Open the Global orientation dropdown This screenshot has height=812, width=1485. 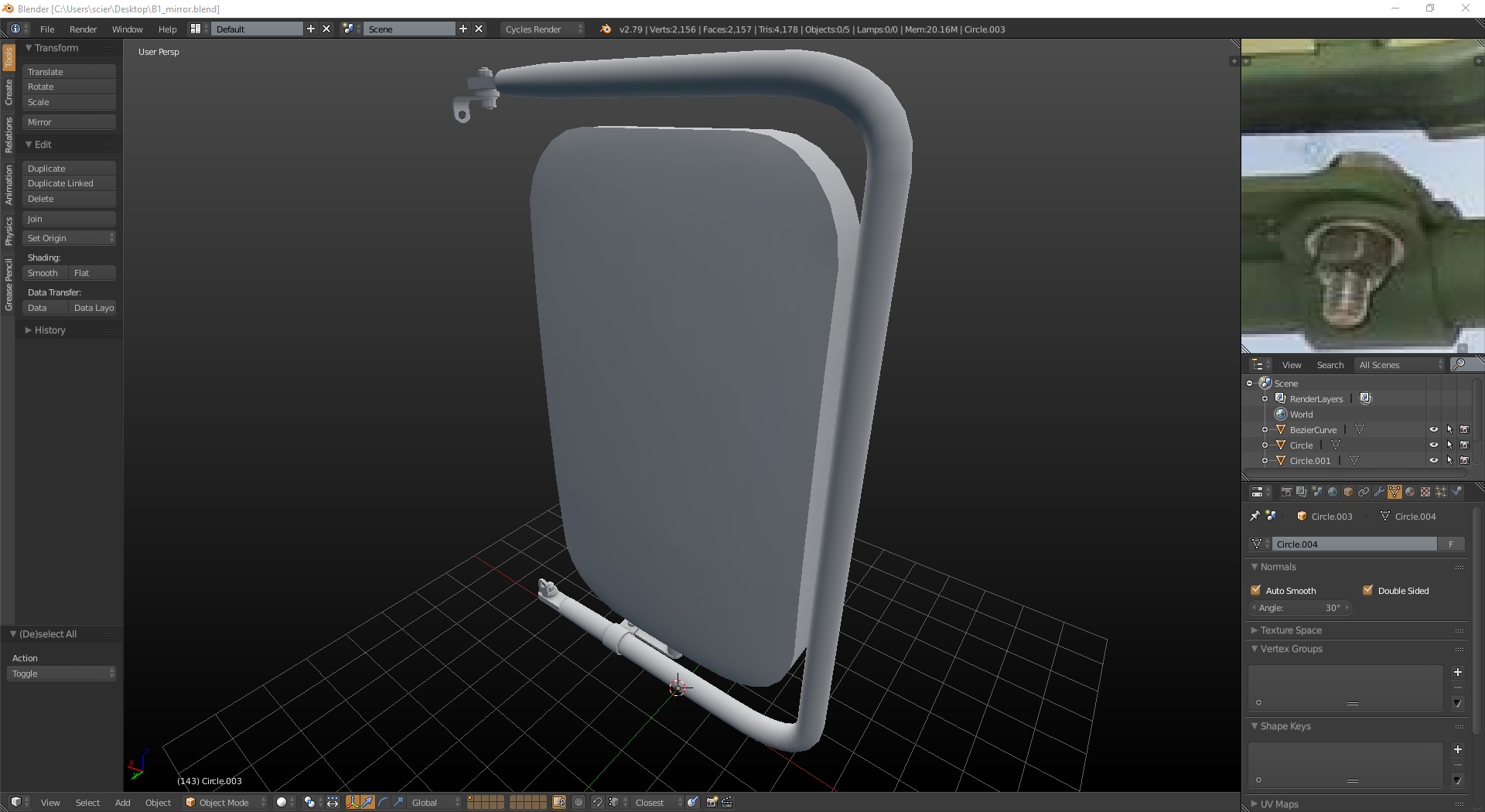click(x=435, y=802)
